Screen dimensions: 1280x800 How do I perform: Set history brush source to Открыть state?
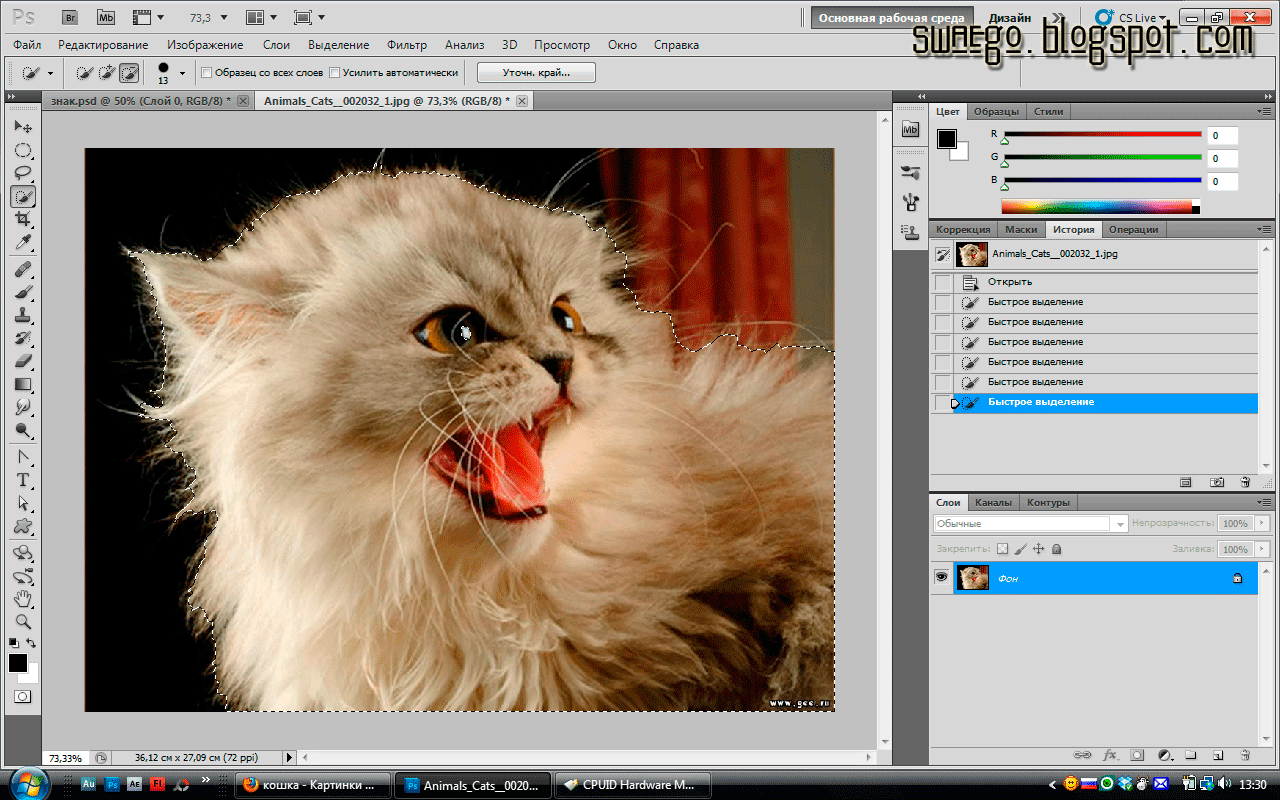click(x=942, y=282)
